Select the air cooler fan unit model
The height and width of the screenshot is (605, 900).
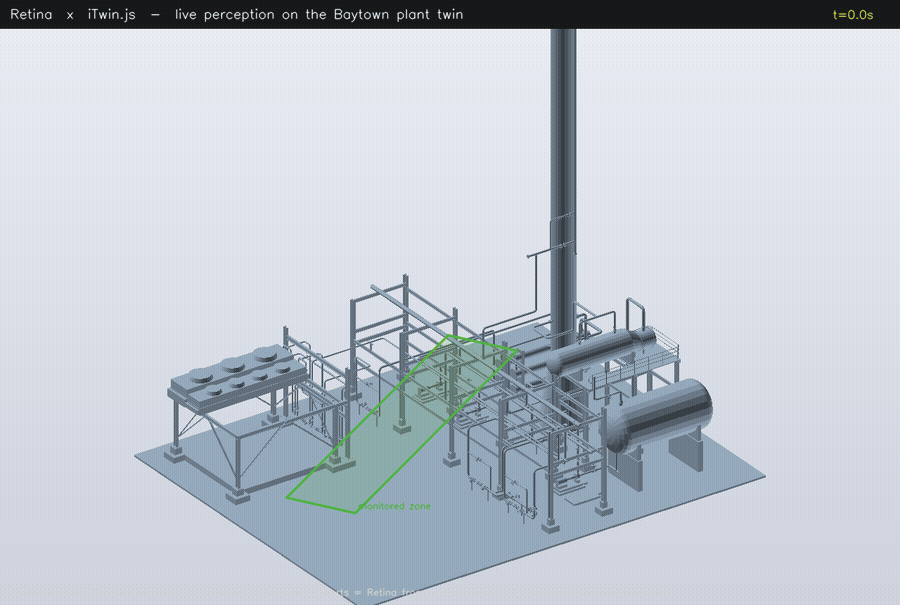pos(238,377)
